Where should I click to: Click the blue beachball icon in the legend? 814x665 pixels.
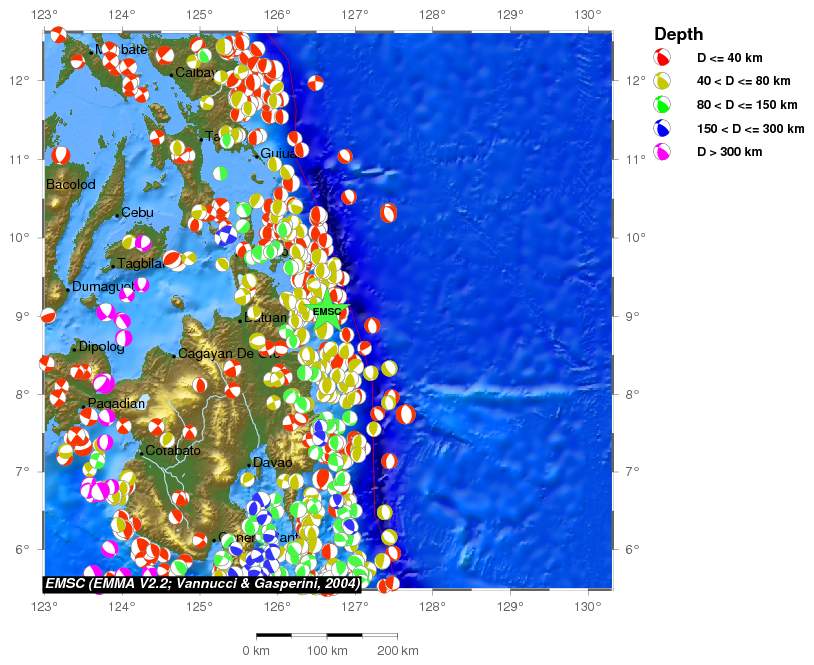pyautogui.click(x=662, y=129)
